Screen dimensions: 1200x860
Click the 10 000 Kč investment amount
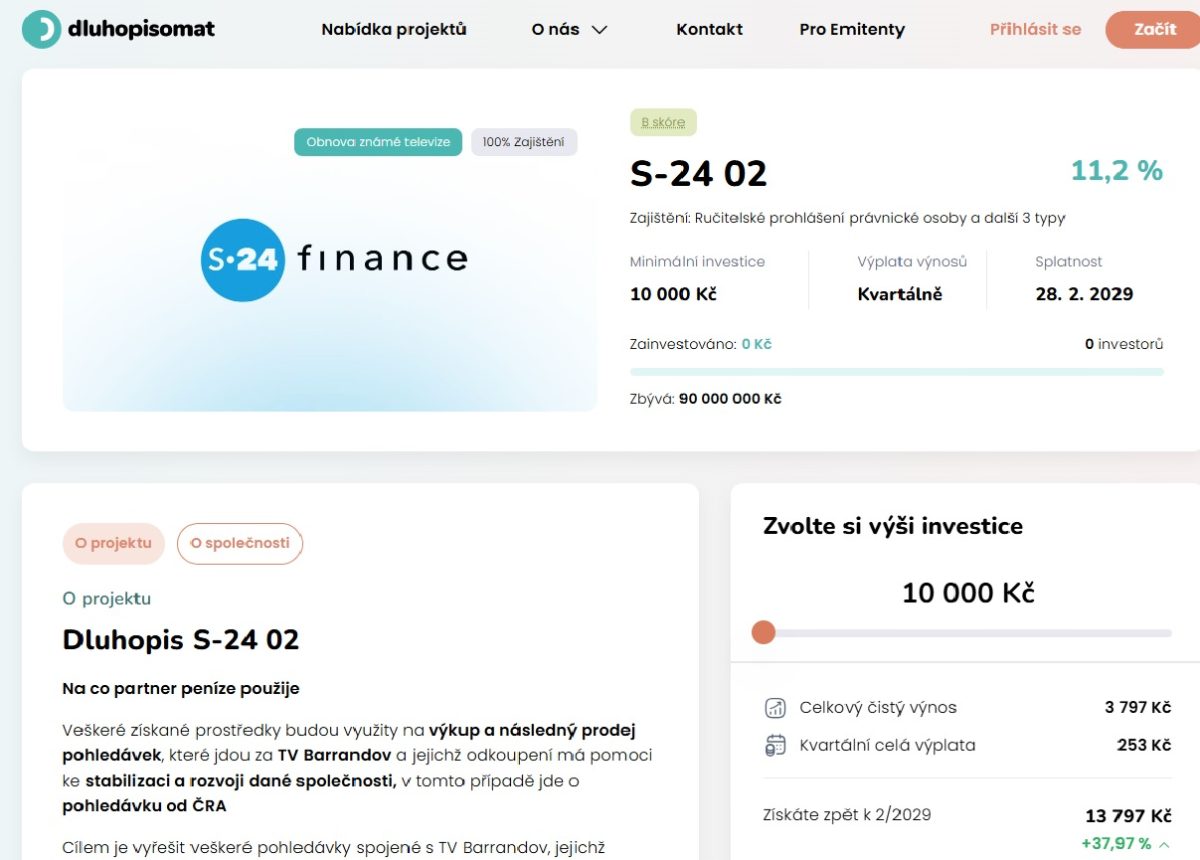pyautogui.click(x=968, y=593)
